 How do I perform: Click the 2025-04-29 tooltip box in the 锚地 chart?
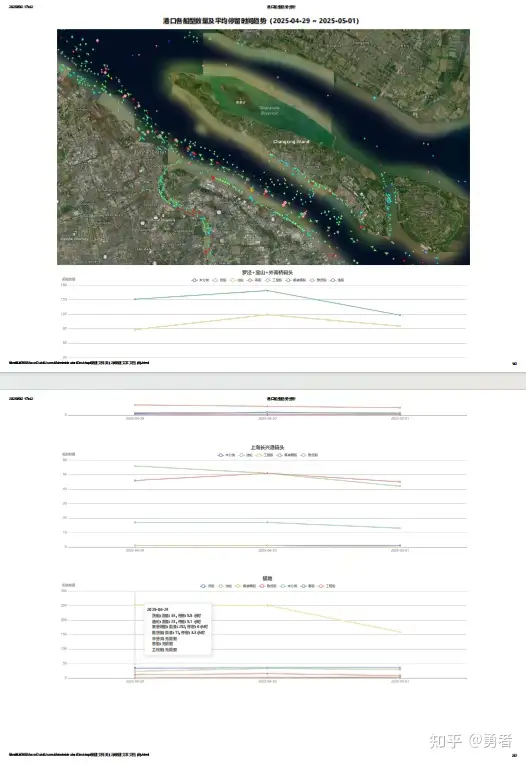point(178,629)
